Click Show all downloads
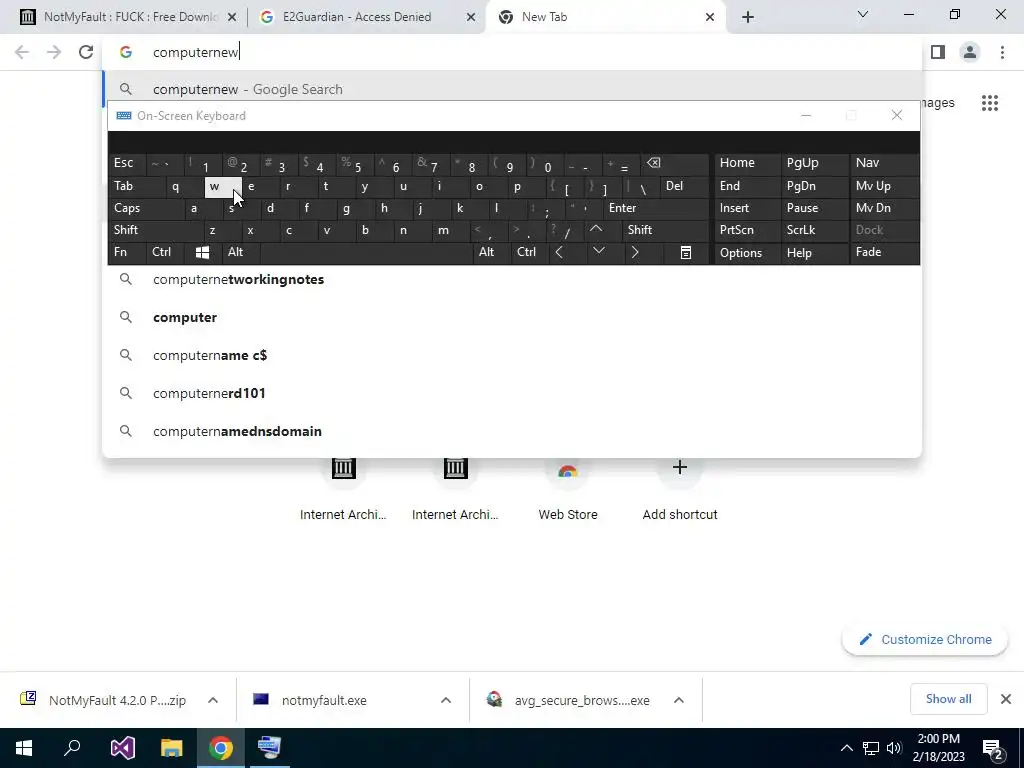Image resolution: width=1024 pixels, height=768 pixels. click(x=948, y=699)
